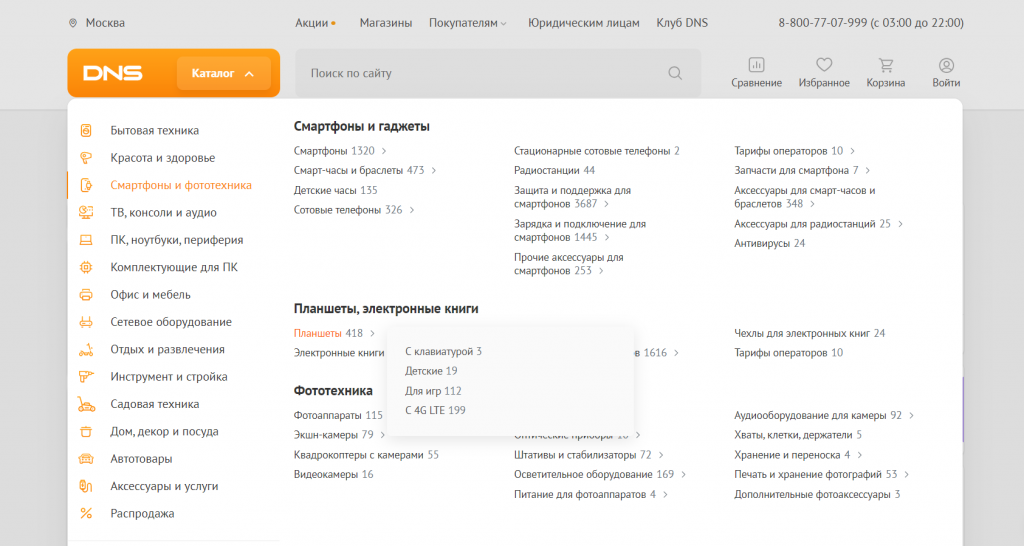Click the Войти profile icon

click(x=946, y=65)
